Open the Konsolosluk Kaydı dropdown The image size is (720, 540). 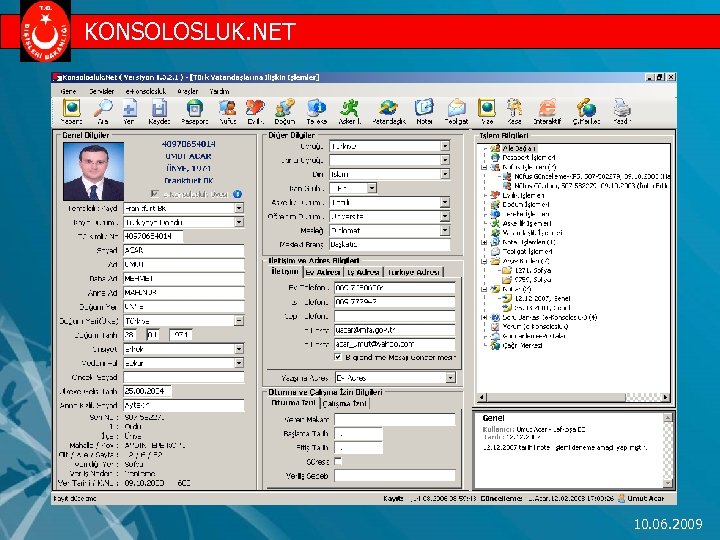[x=239, y=208]
